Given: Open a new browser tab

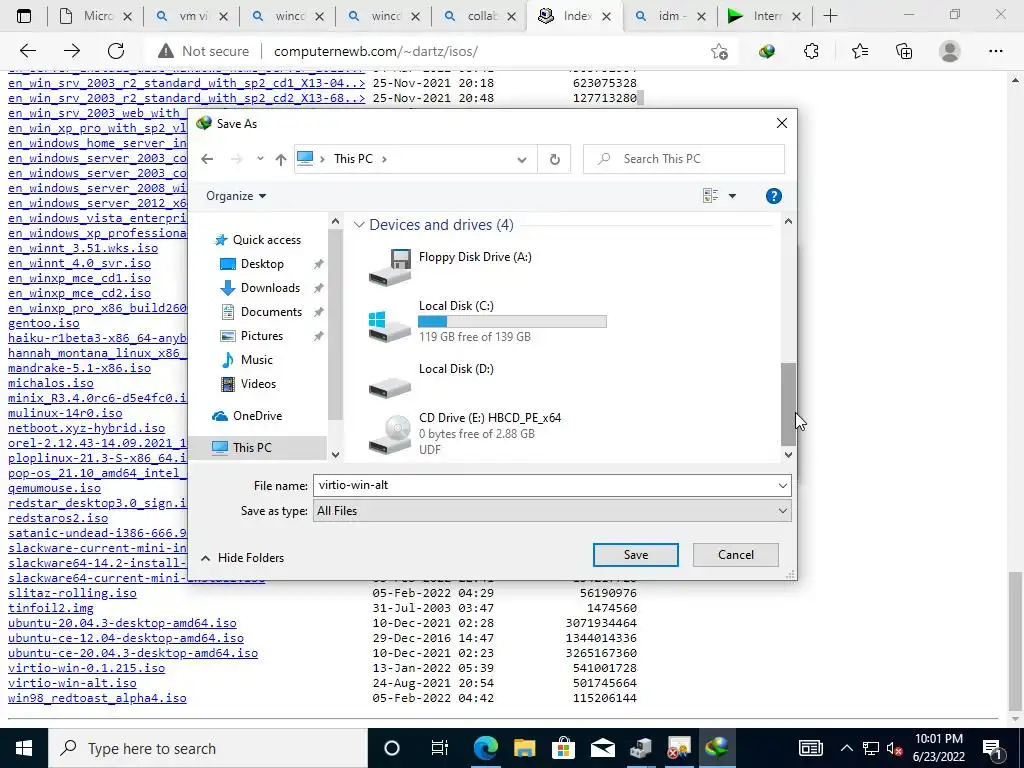Looking at the screenshot, I should [830, 16].
